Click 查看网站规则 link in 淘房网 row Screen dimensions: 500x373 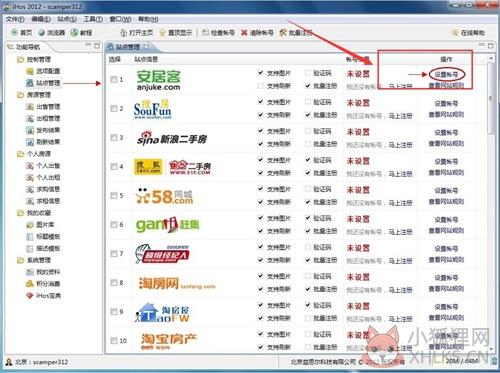point(446,289)
